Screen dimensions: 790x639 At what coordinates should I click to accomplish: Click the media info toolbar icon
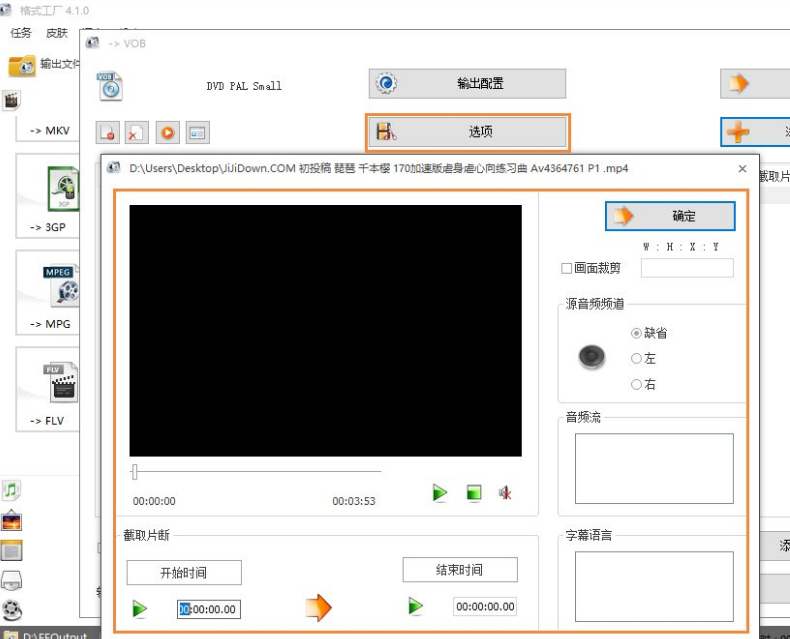click(198, 133)
